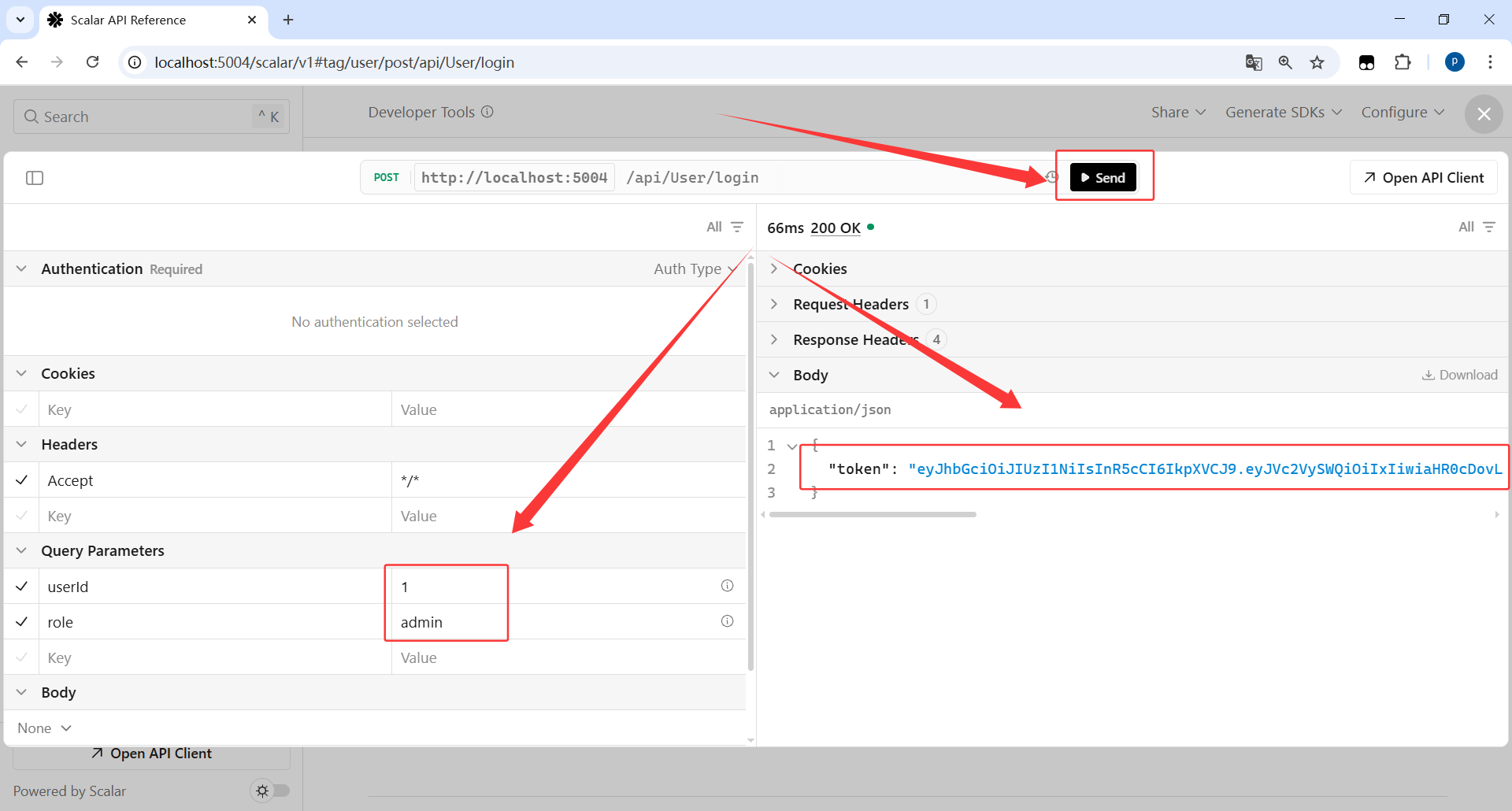Uncheck the Accept header checkbox

coord(22,480)
